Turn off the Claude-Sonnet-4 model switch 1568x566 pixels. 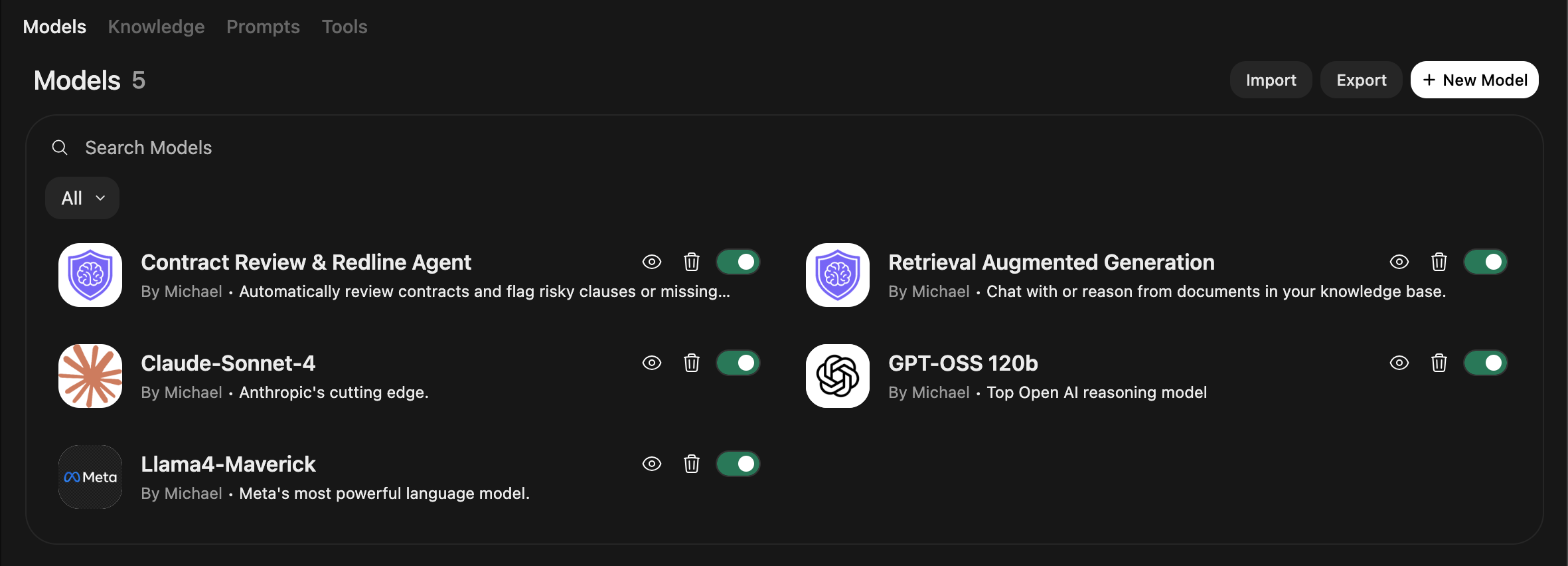pyautogui.click(x=738, y=363)
